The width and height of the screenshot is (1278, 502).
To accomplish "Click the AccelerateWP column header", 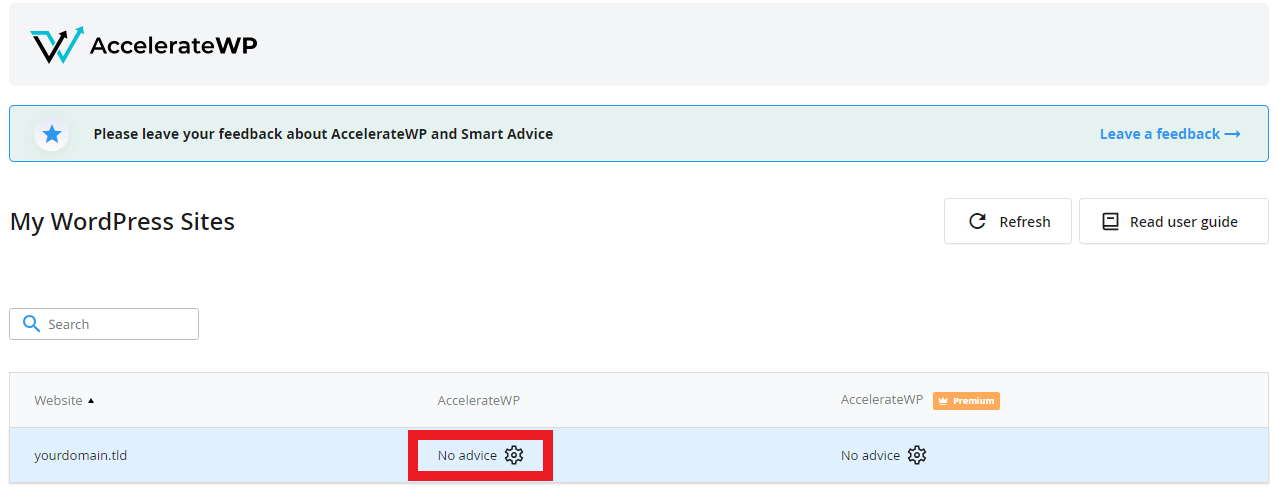I will coord(479,400).
